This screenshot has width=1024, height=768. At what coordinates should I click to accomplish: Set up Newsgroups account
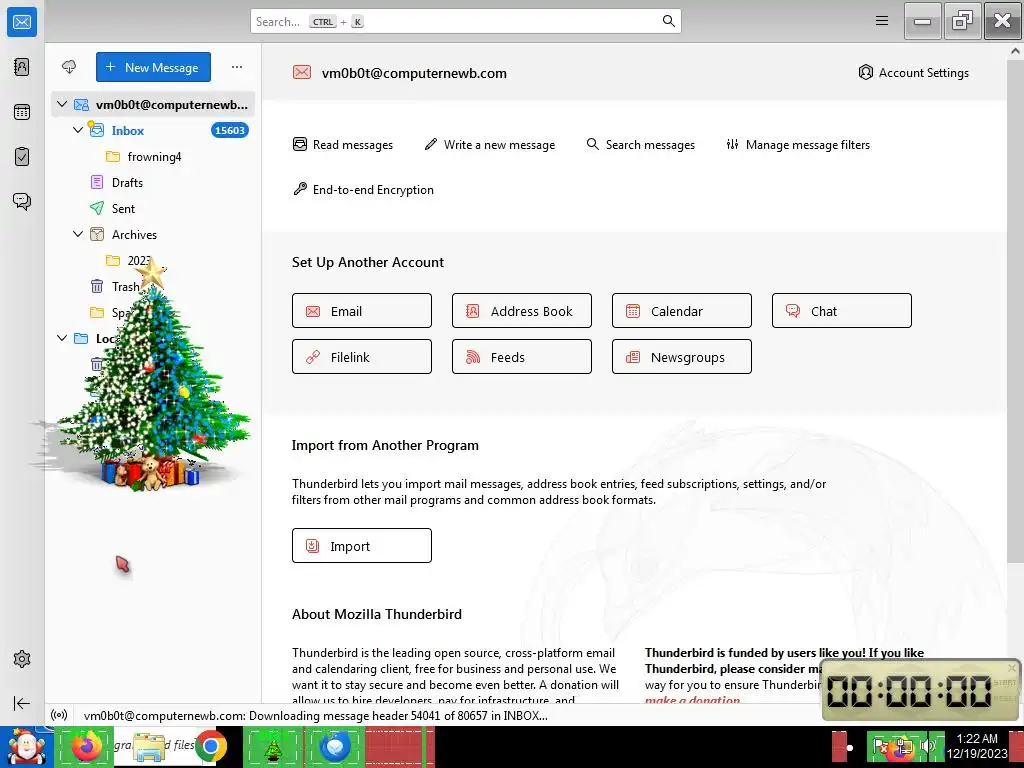tap(682, 357)
